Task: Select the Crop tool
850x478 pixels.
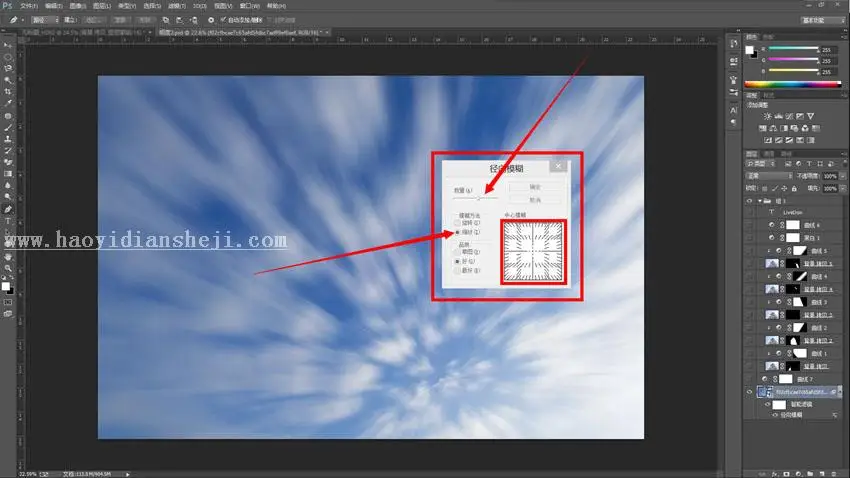Action: [x=8, y=92]
